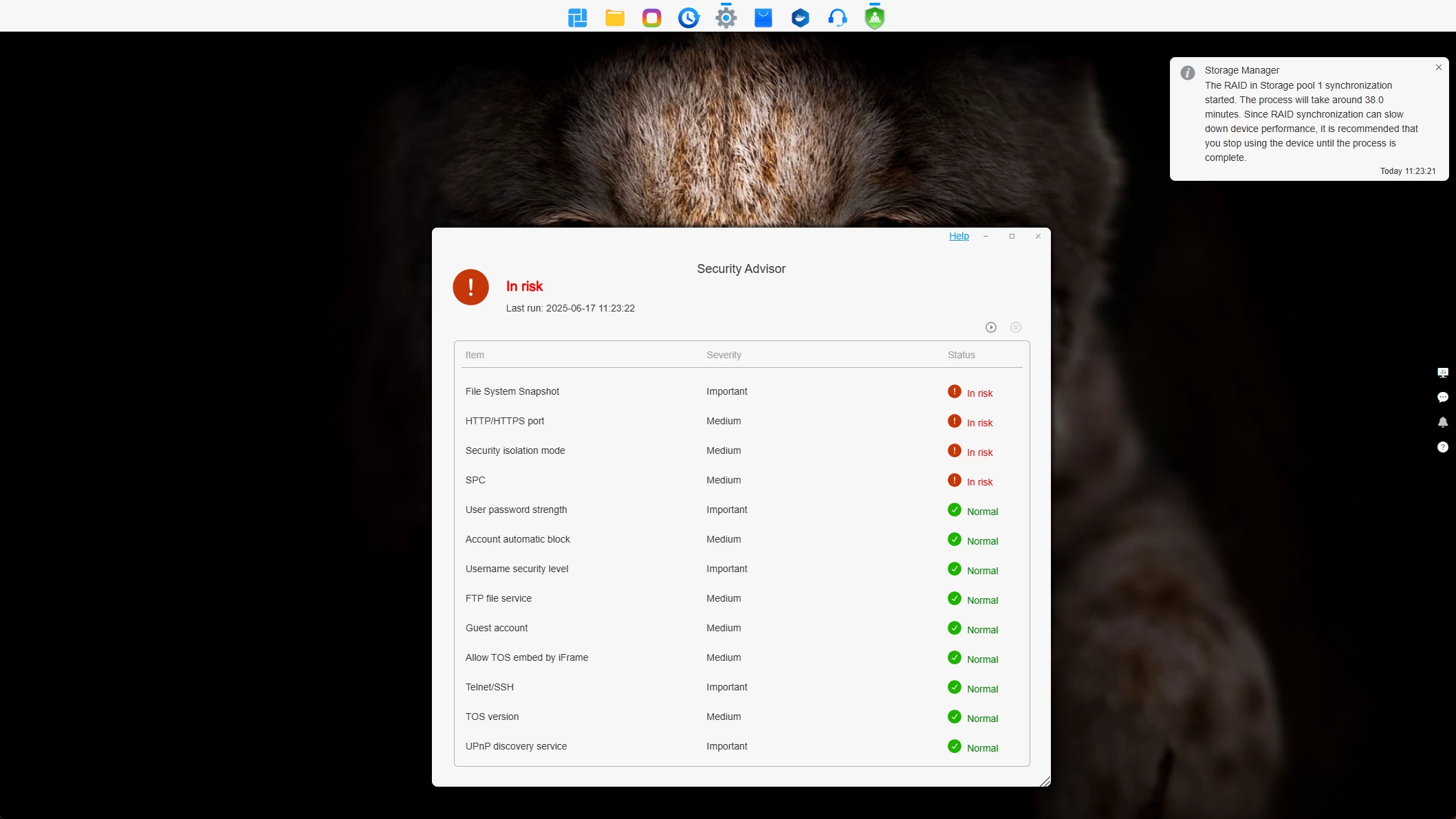The width and height of the screenshot is (1456, 819).
Task: Start a security scan with the play icon
Action: [x=991, y=327]
